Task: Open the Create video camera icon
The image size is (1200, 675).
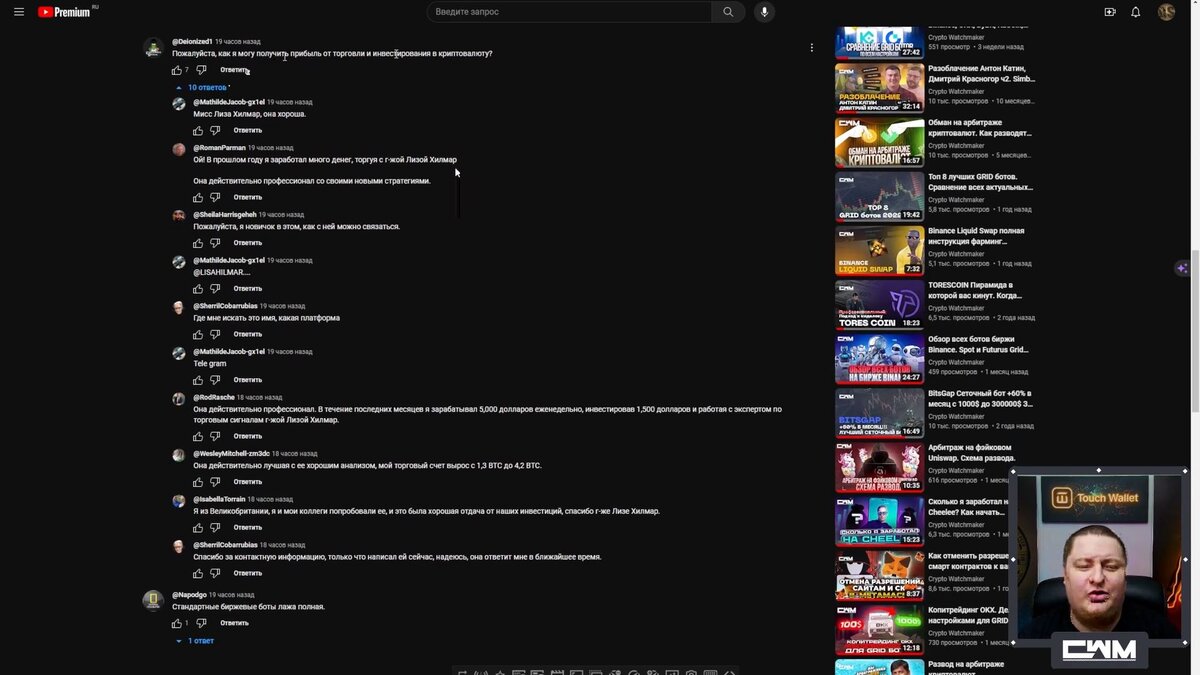Action: coord(1110,12)
